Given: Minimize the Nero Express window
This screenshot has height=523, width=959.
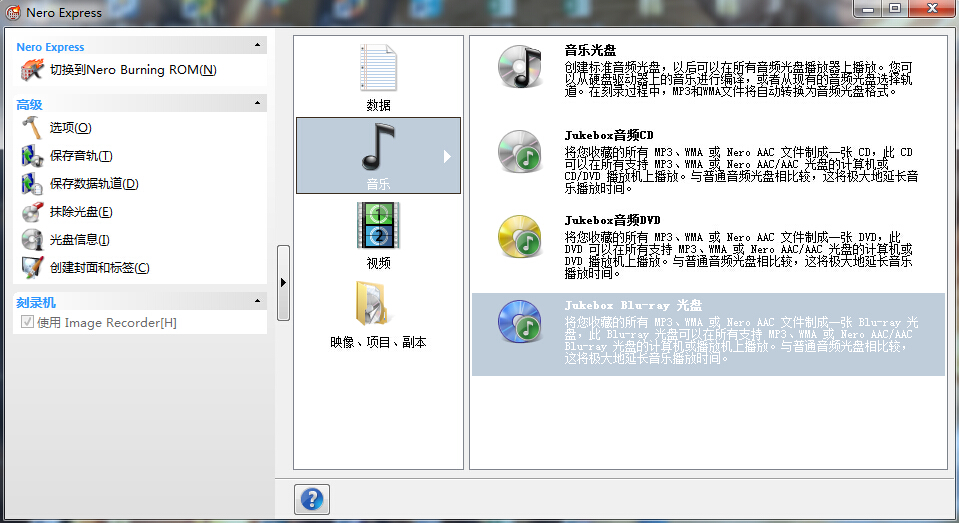Looking at the screenshot, I should coord(868,9).
